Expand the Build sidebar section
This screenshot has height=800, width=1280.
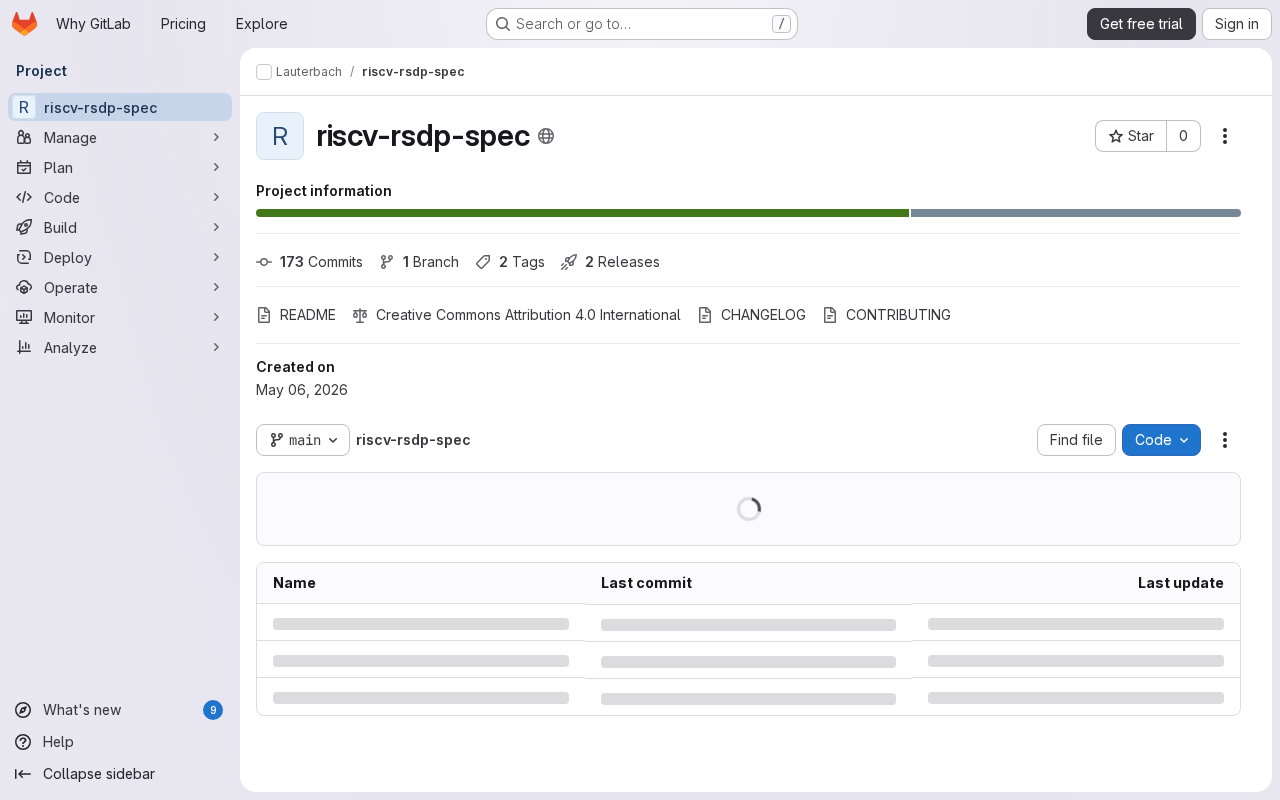click(216, 227)
